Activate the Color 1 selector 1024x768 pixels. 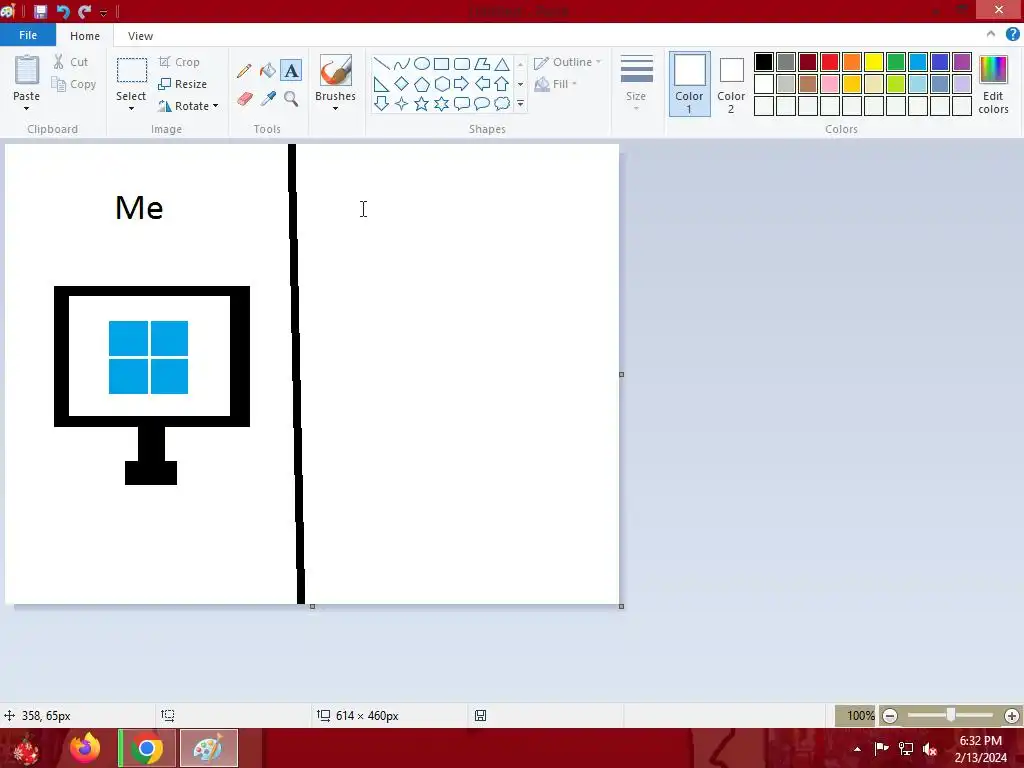click(x=690, y=84)
